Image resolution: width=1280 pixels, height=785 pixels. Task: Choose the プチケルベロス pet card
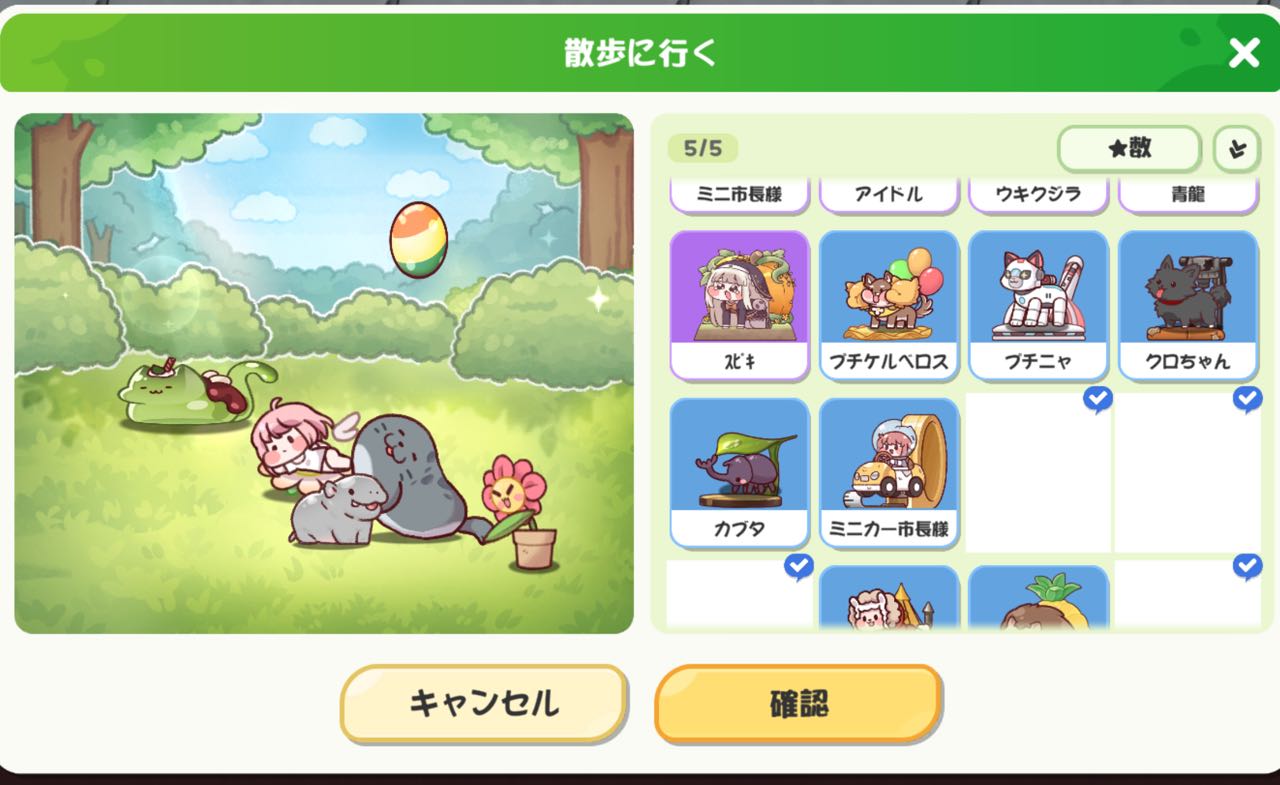coord(889,306)
